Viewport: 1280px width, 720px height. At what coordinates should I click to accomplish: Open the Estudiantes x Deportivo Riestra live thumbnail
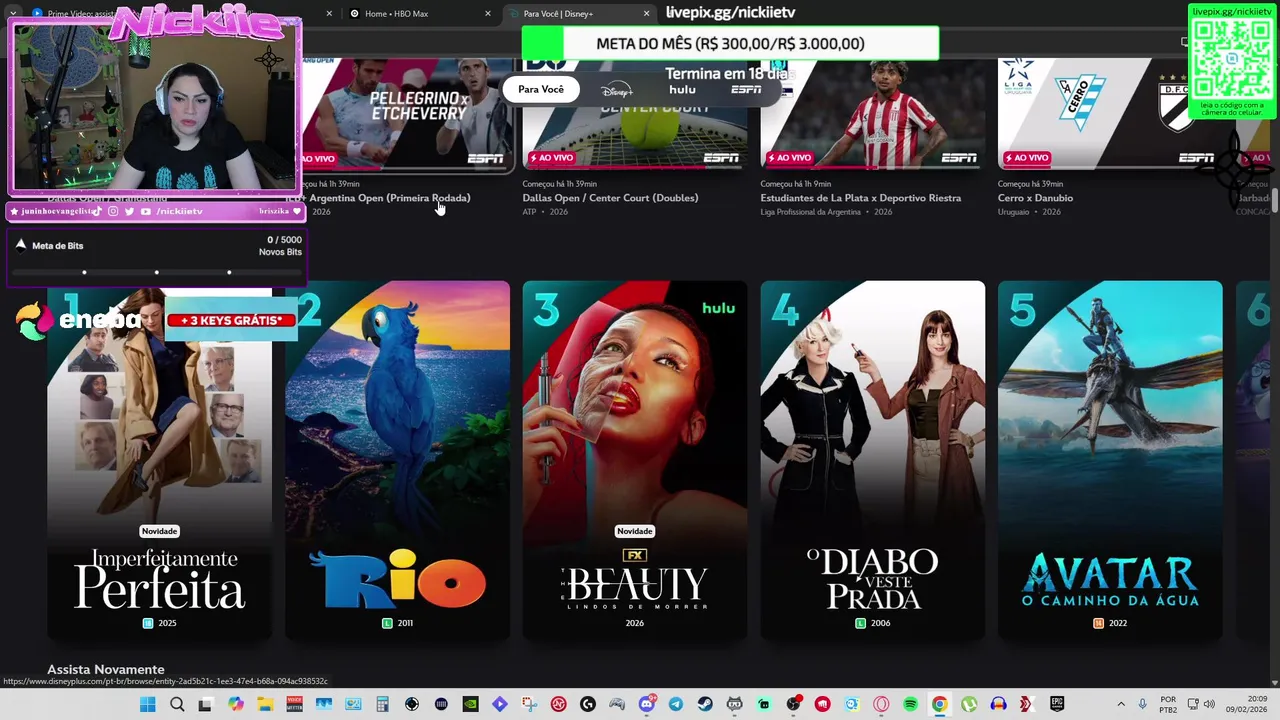point(873,113)
